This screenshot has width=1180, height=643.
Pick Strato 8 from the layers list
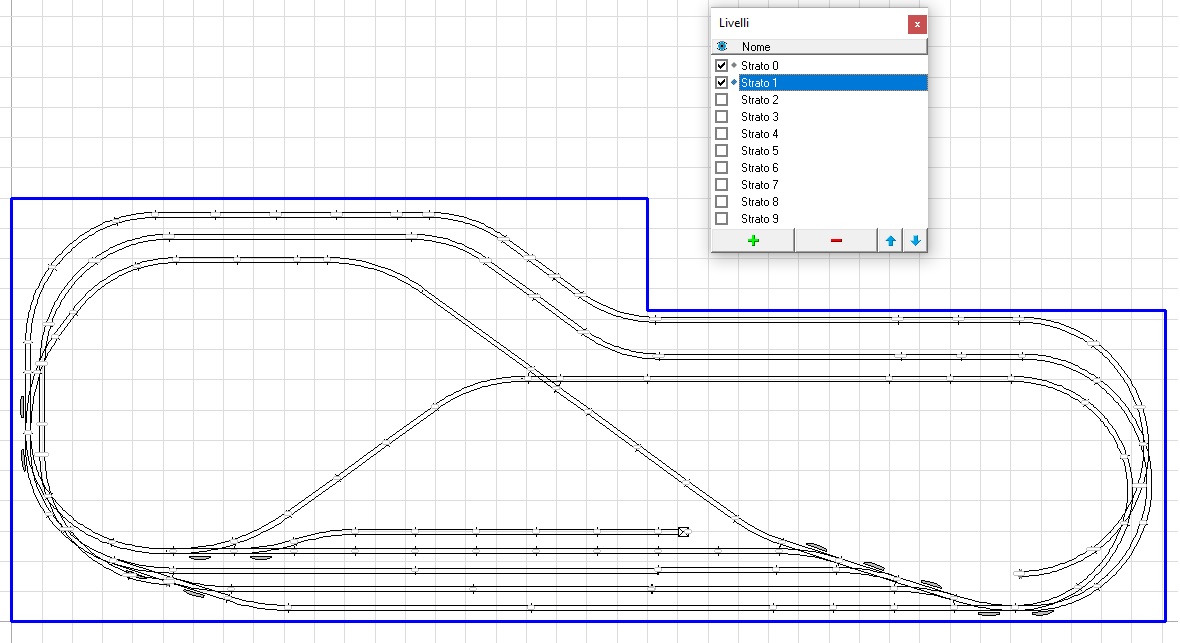pyautogui.click(x=760, y=202)
